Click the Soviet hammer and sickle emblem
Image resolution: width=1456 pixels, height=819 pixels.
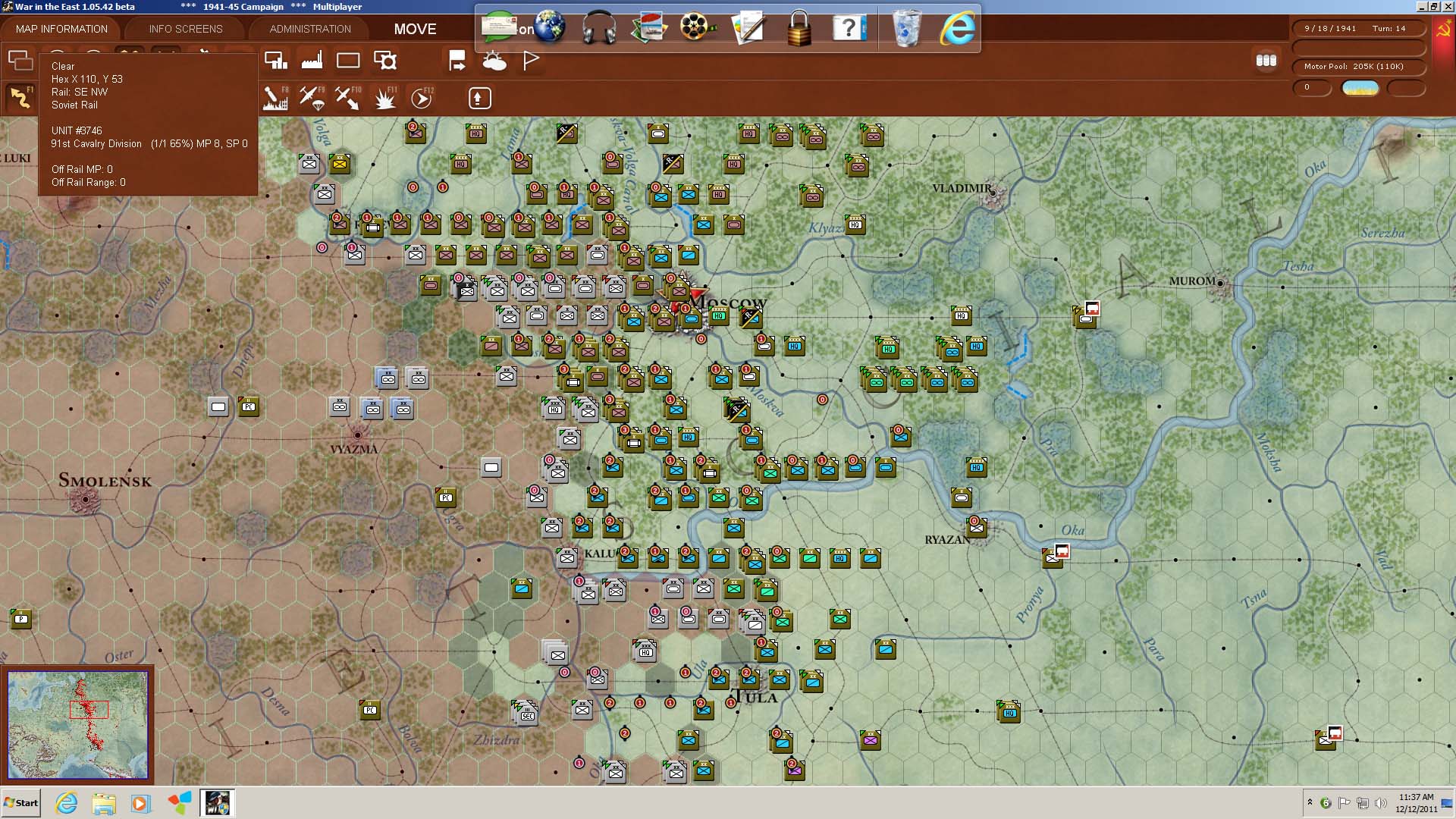(x=1443, y=30)
